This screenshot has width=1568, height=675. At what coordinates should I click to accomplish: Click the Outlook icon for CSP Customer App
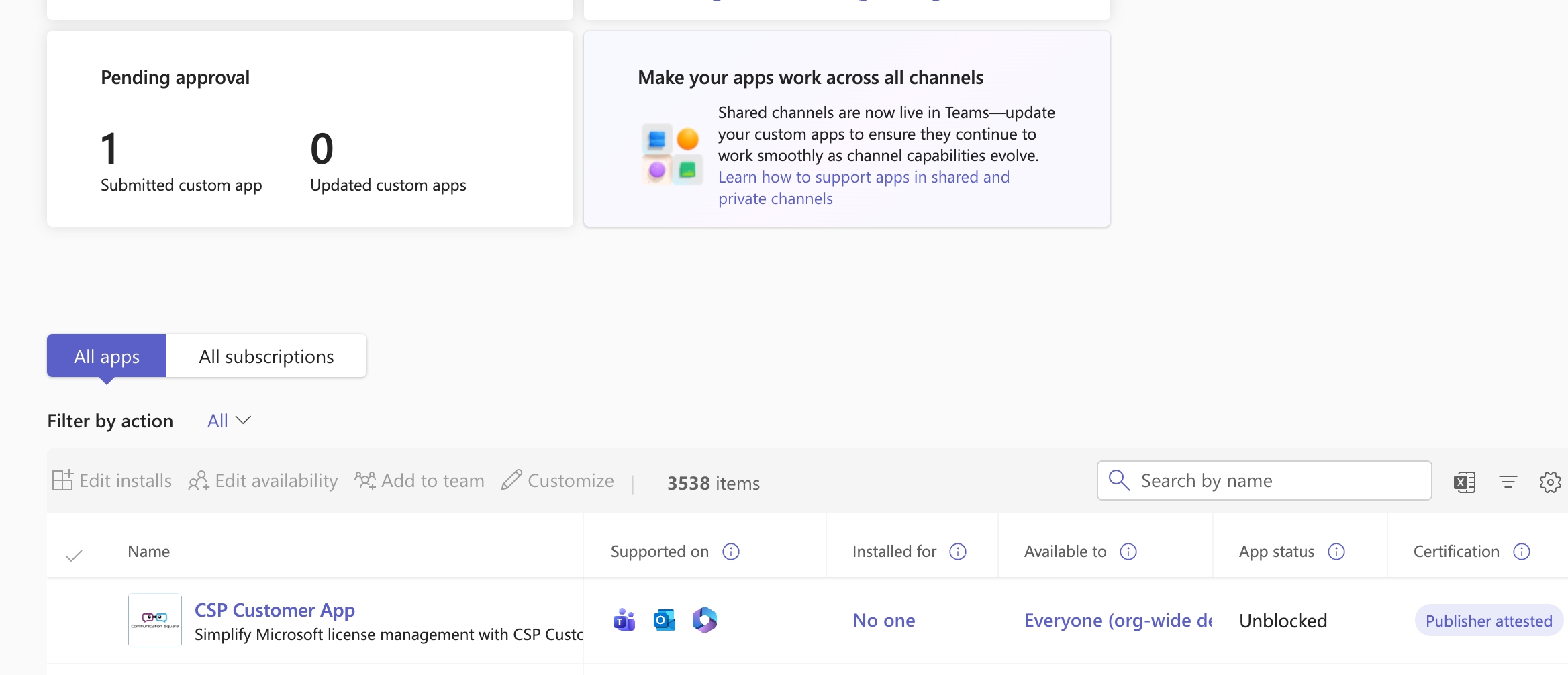[665, 620]
